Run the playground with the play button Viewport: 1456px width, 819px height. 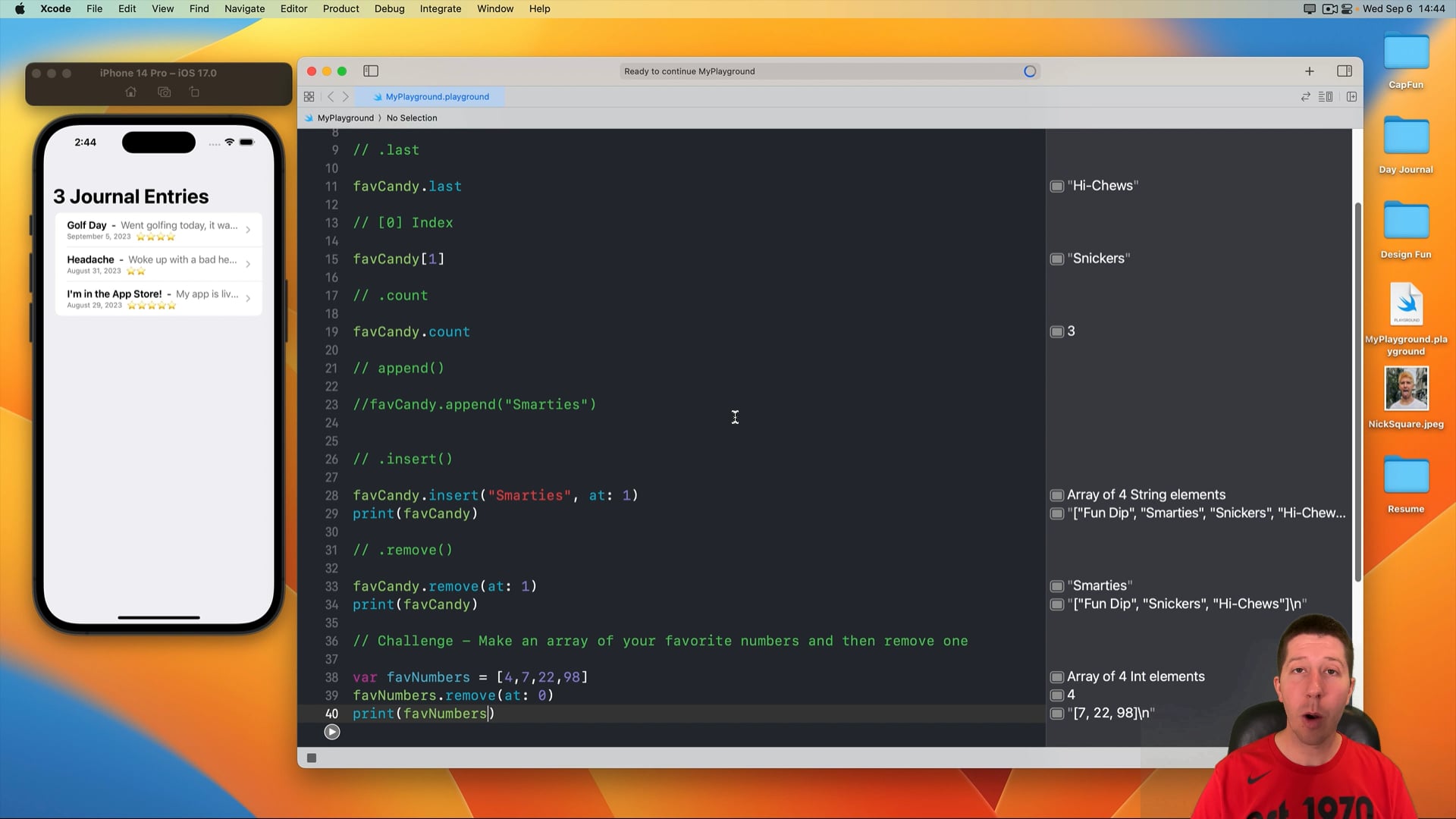pyautogui.click(x=332, y=732)
